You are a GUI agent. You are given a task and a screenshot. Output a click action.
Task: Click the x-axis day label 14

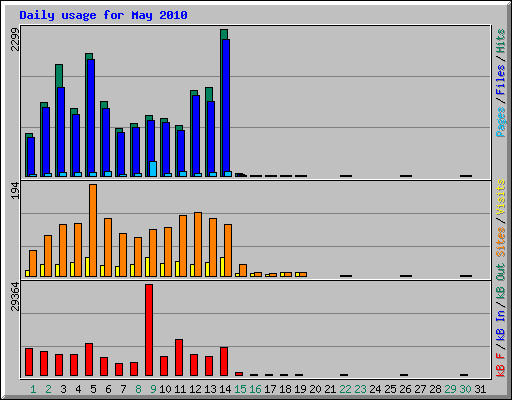pyautogui.click(x=225, y=389)
